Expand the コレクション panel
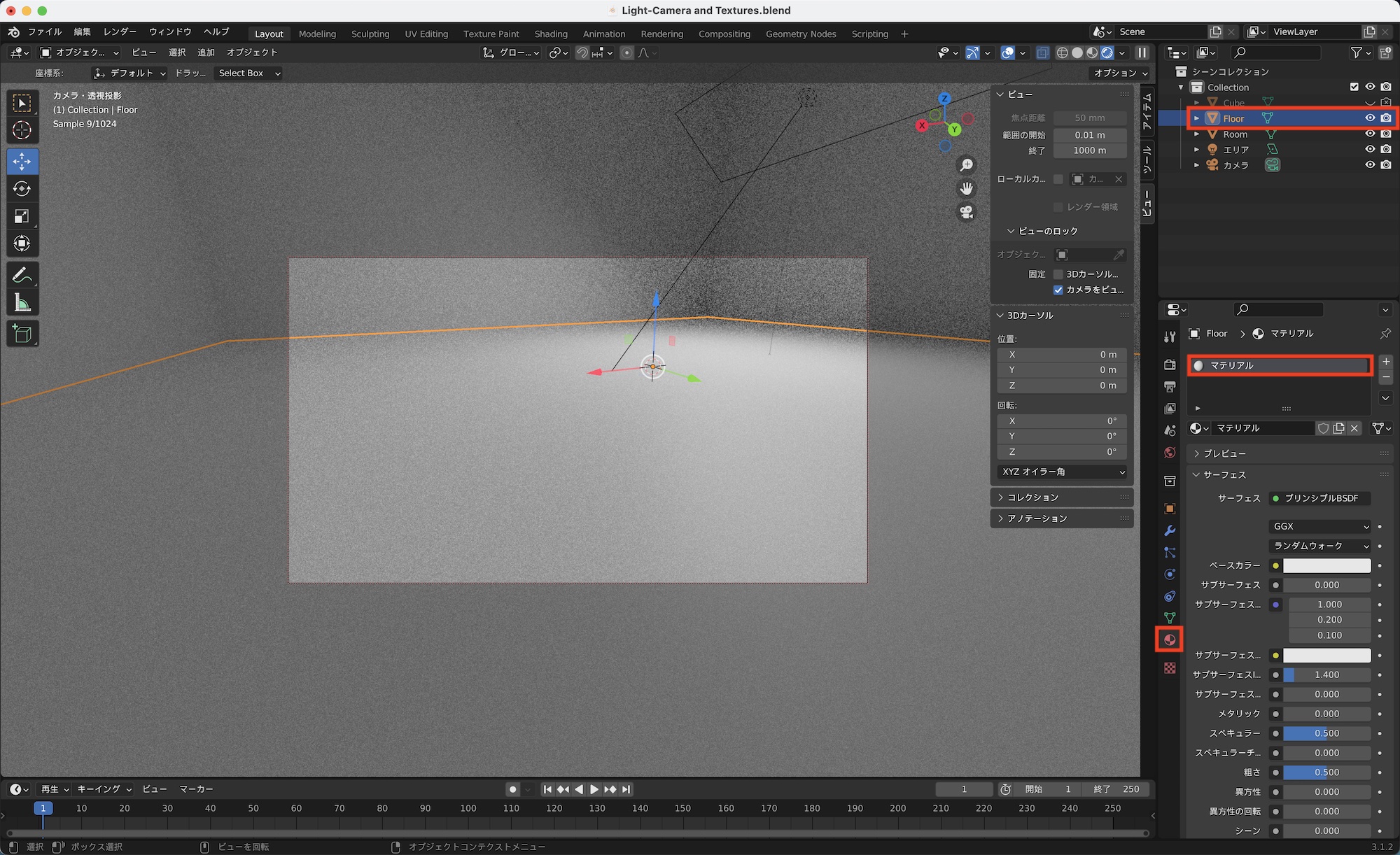The width and height of the screenshot is (1400, 855). (x=1033, y=497)
